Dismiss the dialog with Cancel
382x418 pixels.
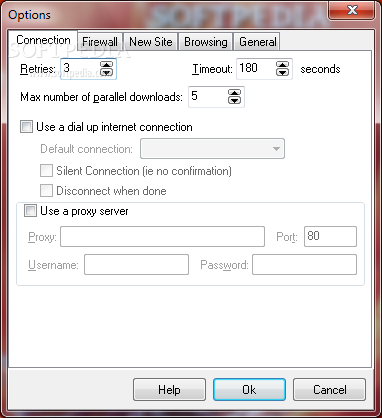pos(329,389)
